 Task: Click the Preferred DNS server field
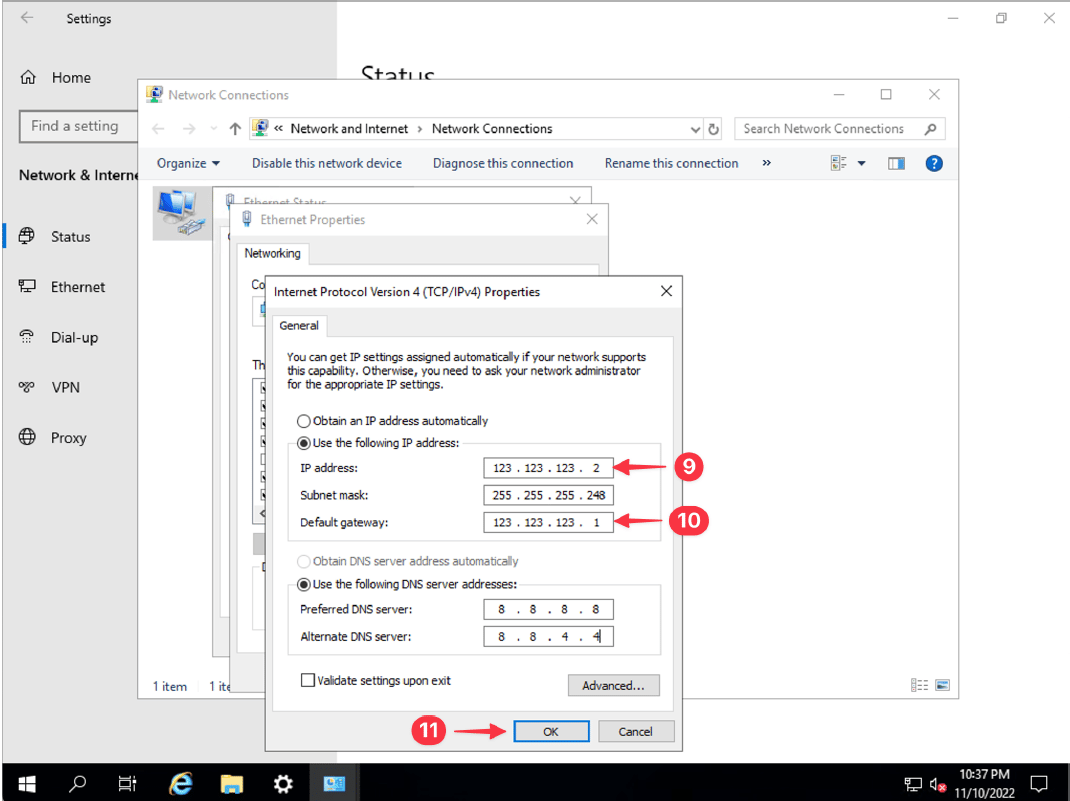[x=548, y=609]
